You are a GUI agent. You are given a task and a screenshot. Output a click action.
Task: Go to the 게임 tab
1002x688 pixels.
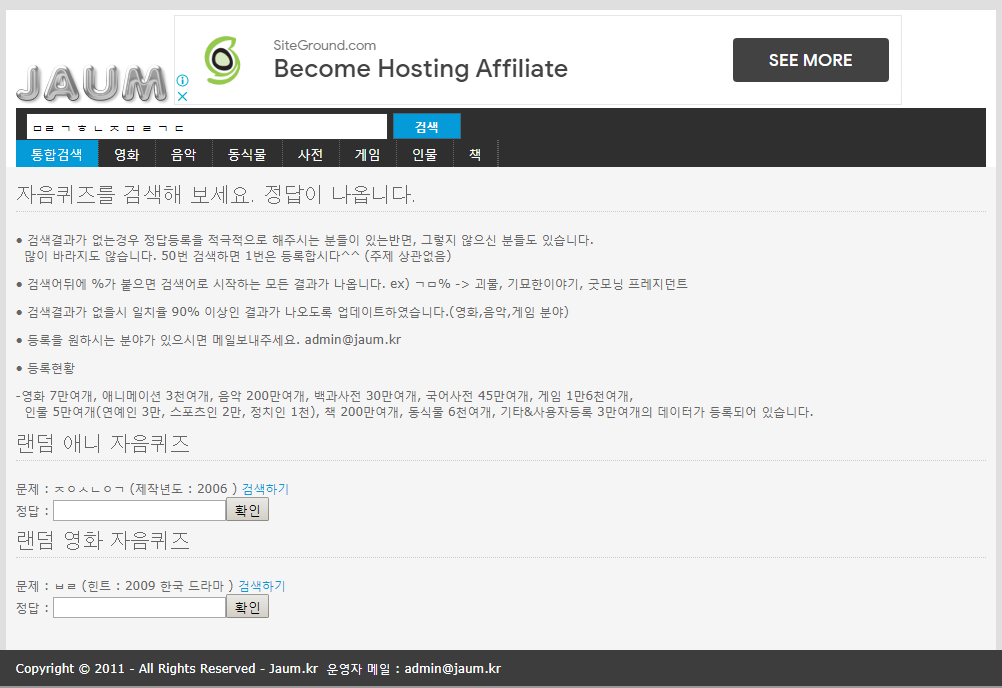[x=367, y=154]
